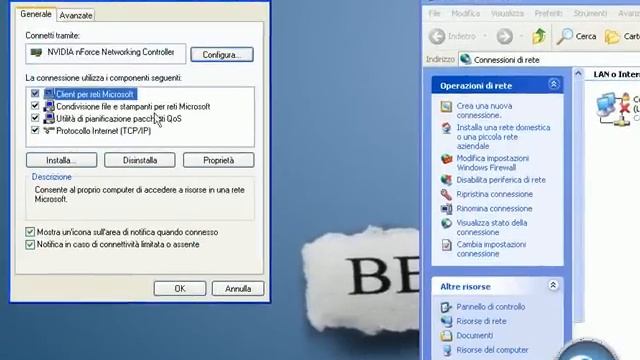Select Client per reti Microsoft icon
The height and width of the screenshot is (360, 640).
coord(49,94)
